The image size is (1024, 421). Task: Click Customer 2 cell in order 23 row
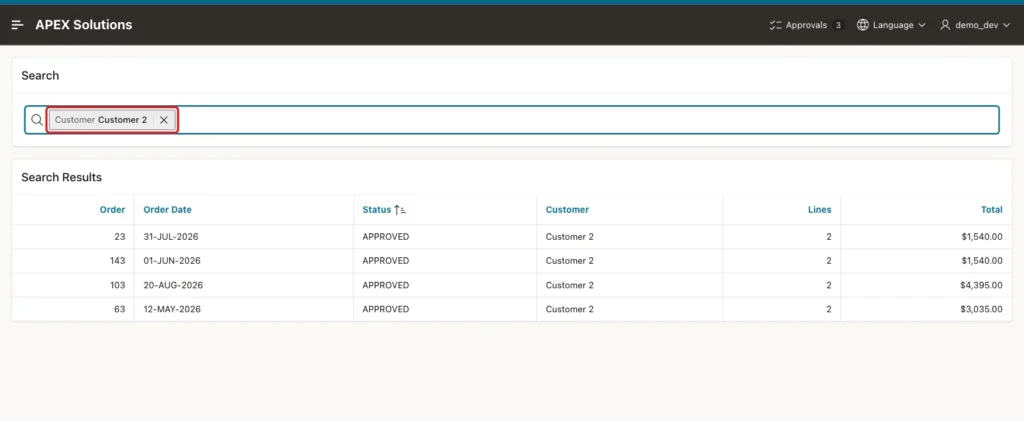569,236
